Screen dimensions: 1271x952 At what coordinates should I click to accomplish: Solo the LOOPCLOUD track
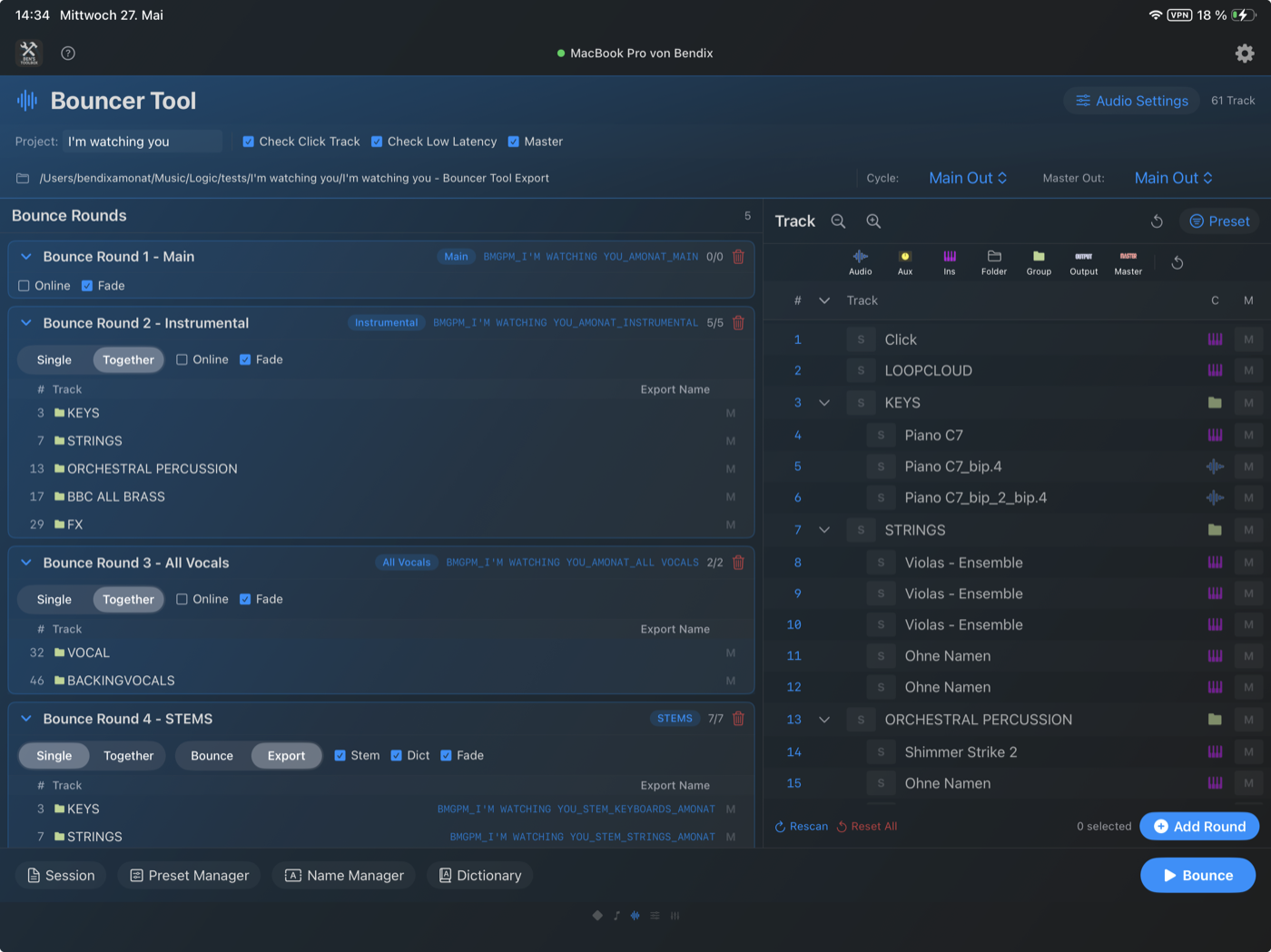pos(861,370)
